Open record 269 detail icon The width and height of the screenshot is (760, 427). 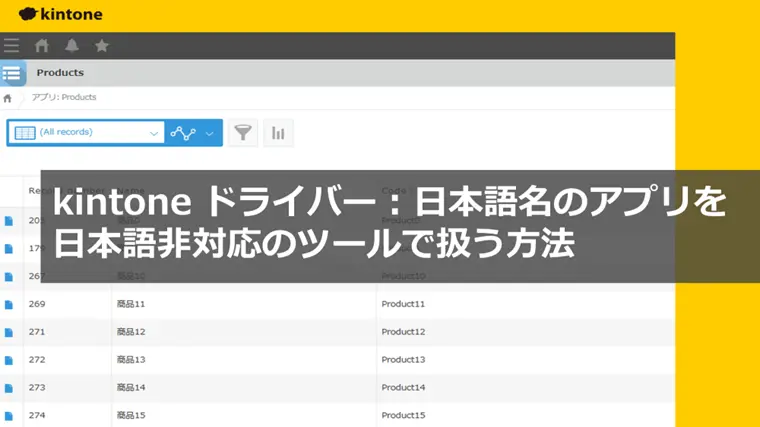pos(9,304)
